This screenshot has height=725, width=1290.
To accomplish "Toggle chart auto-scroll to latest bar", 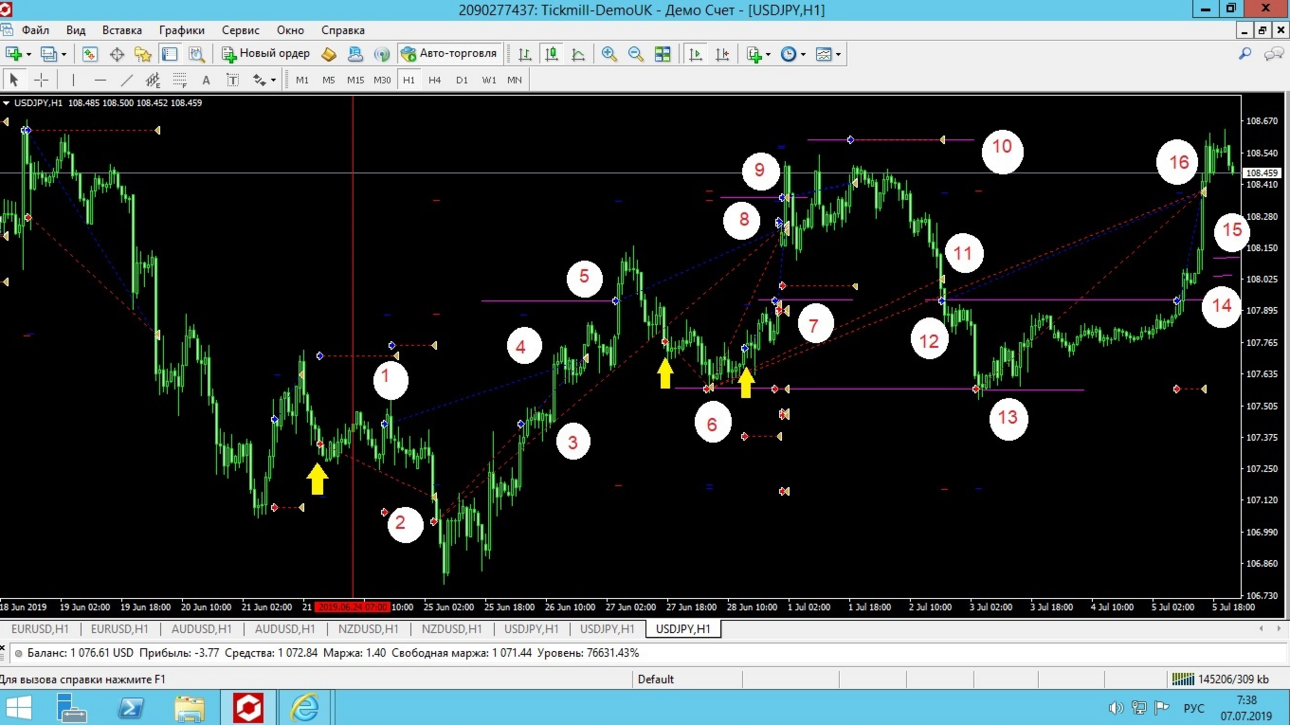I will tap(696, 54).
